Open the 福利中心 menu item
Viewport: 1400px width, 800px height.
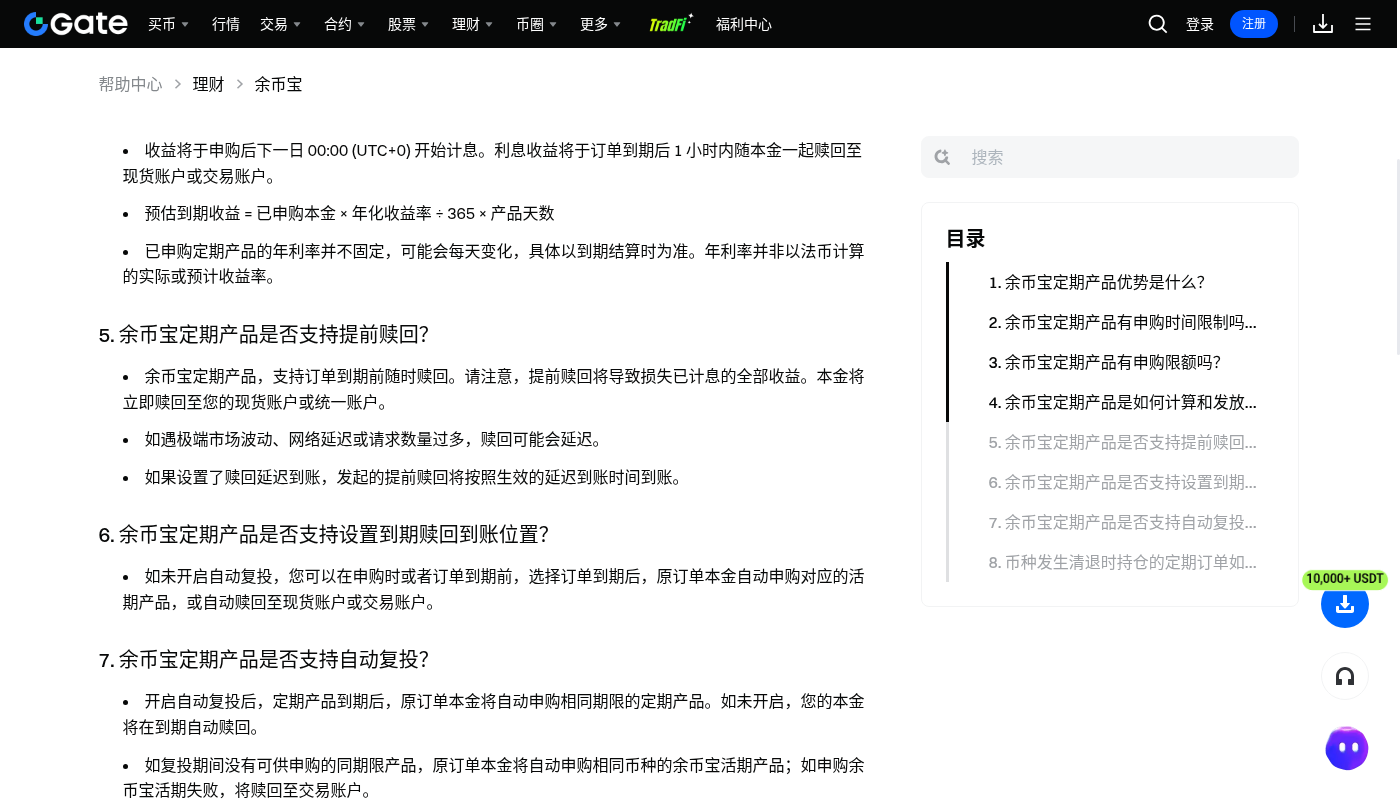[x=744, y=24]
